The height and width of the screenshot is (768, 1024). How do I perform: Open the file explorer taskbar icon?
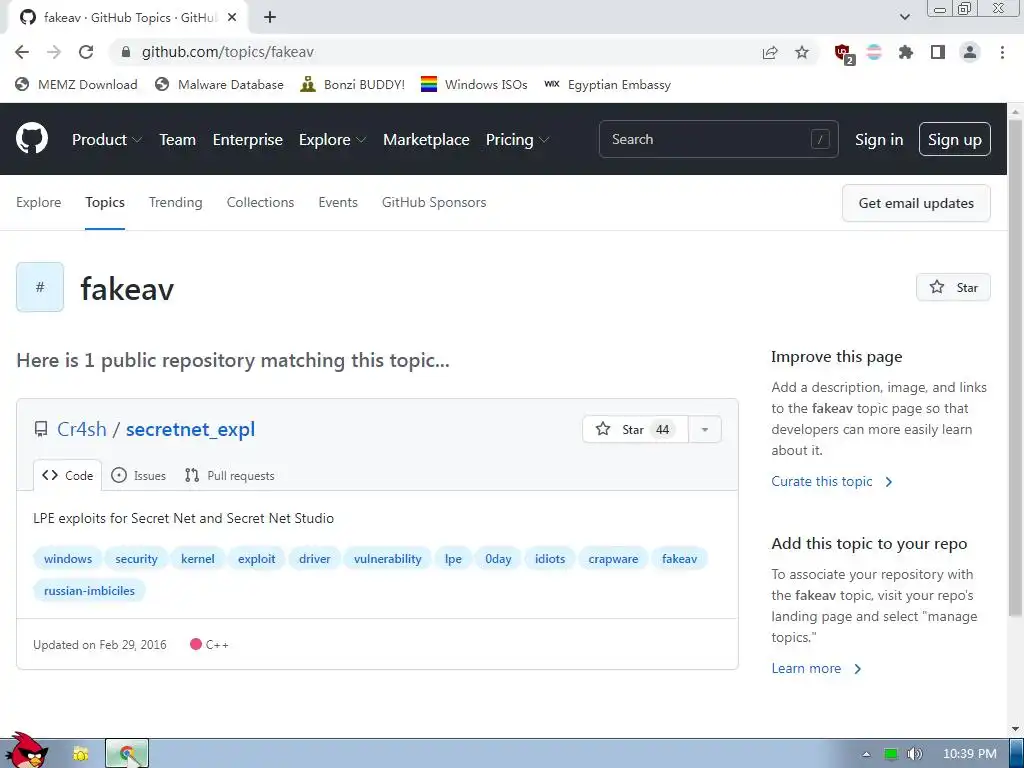80,754
